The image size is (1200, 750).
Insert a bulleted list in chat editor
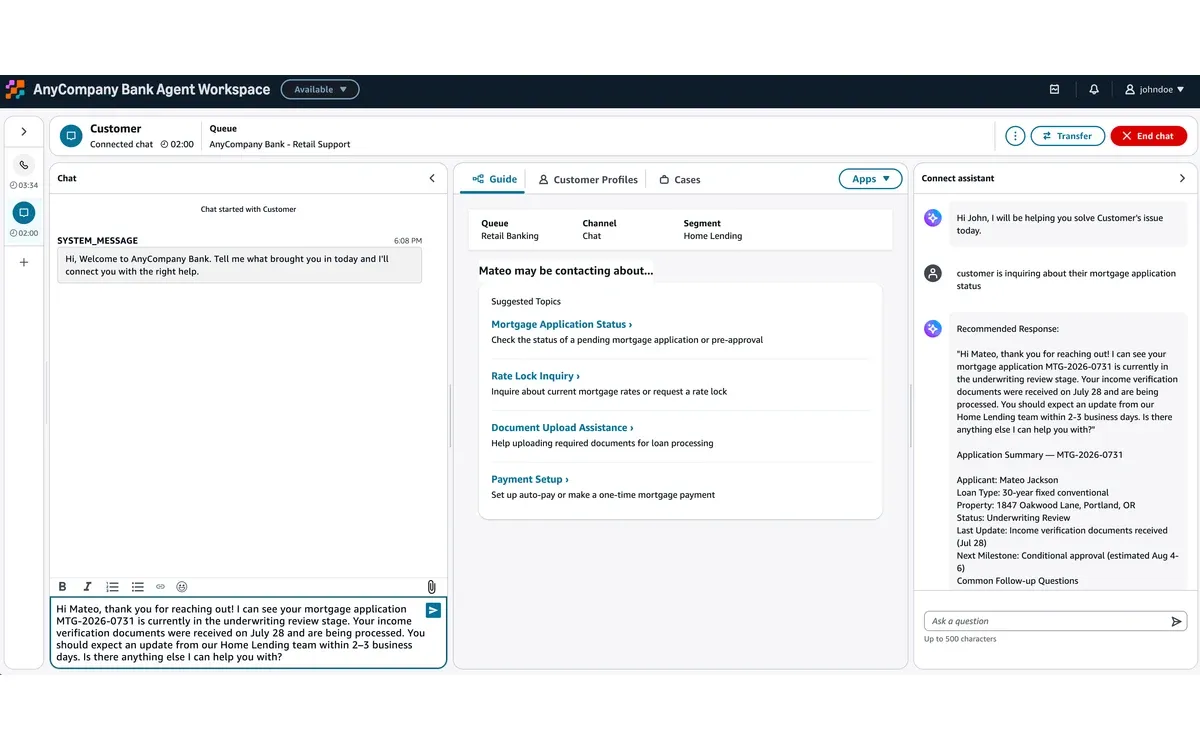click(x=137, y=587)
